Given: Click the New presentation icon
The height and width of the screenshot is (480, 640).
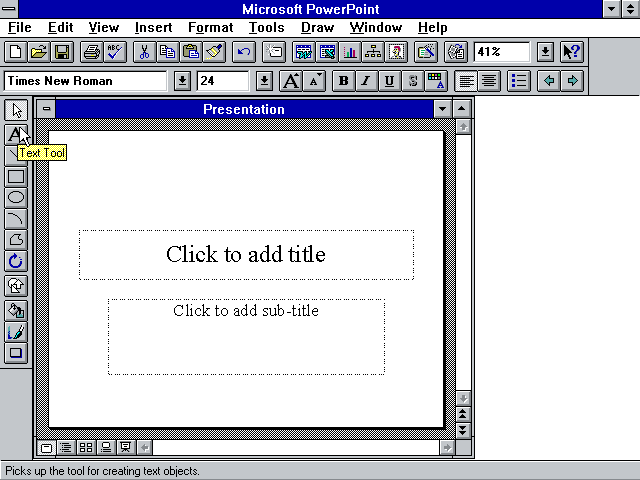Looking at the screenshot, I should coord(16,52).
